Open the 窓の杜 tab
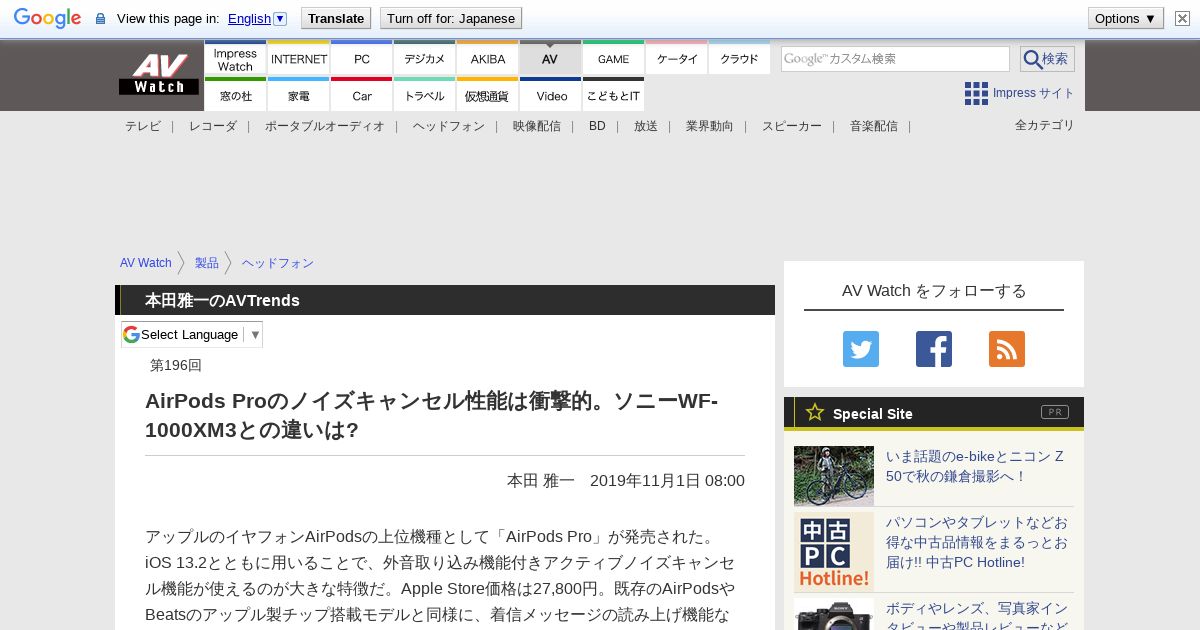 pos(235,95)
